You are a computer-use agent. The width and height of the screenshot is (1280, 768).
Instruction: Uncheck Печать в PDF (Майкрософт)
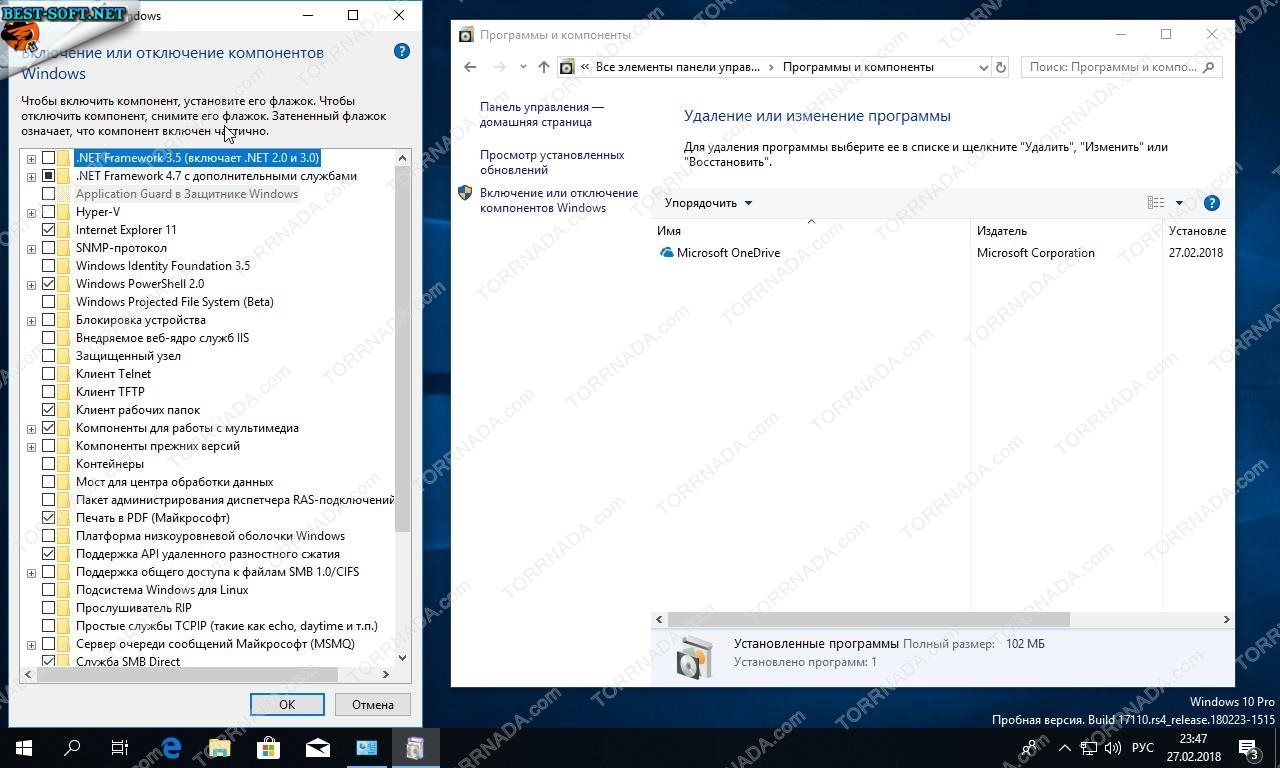pyautogui.click(x=48, y=518)
